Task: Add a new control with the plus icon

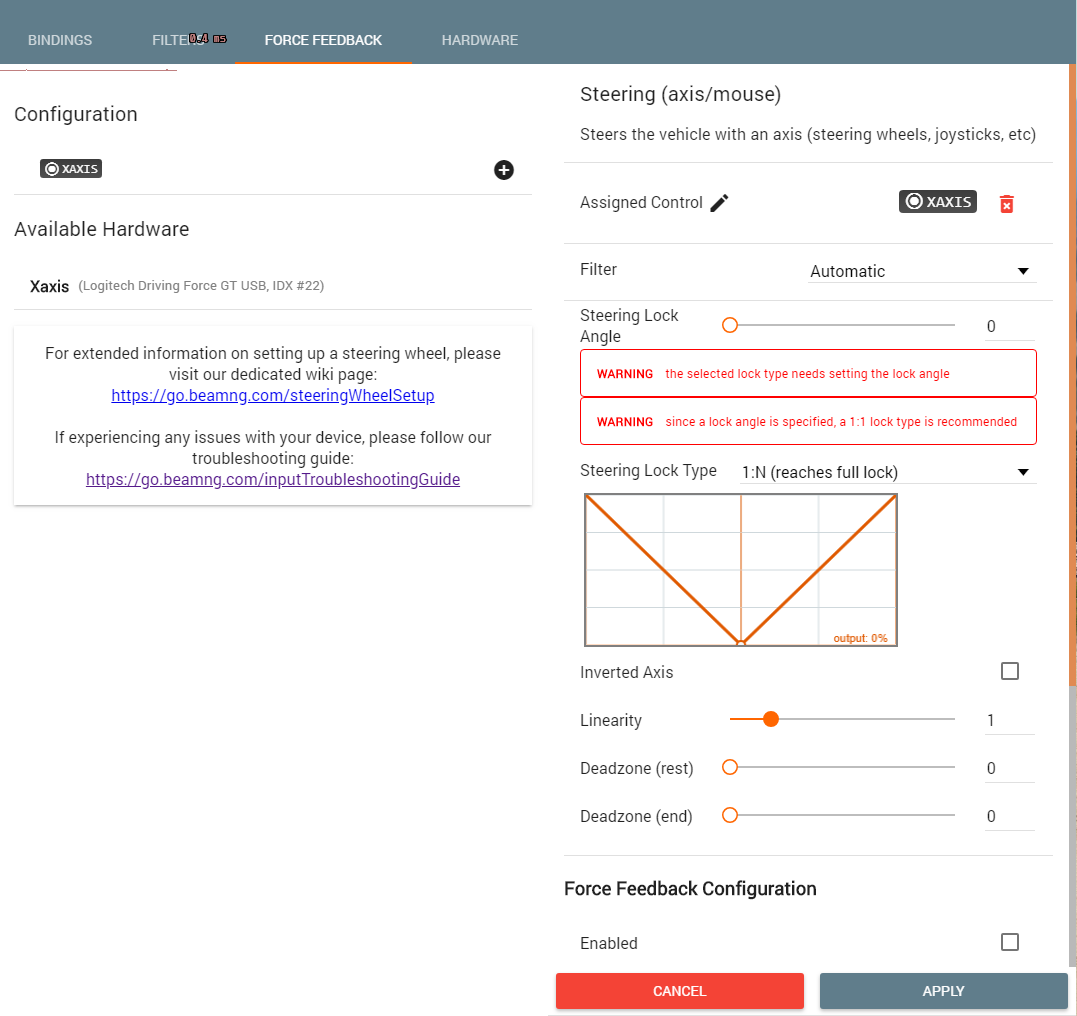Action: (x=503, y=170)
